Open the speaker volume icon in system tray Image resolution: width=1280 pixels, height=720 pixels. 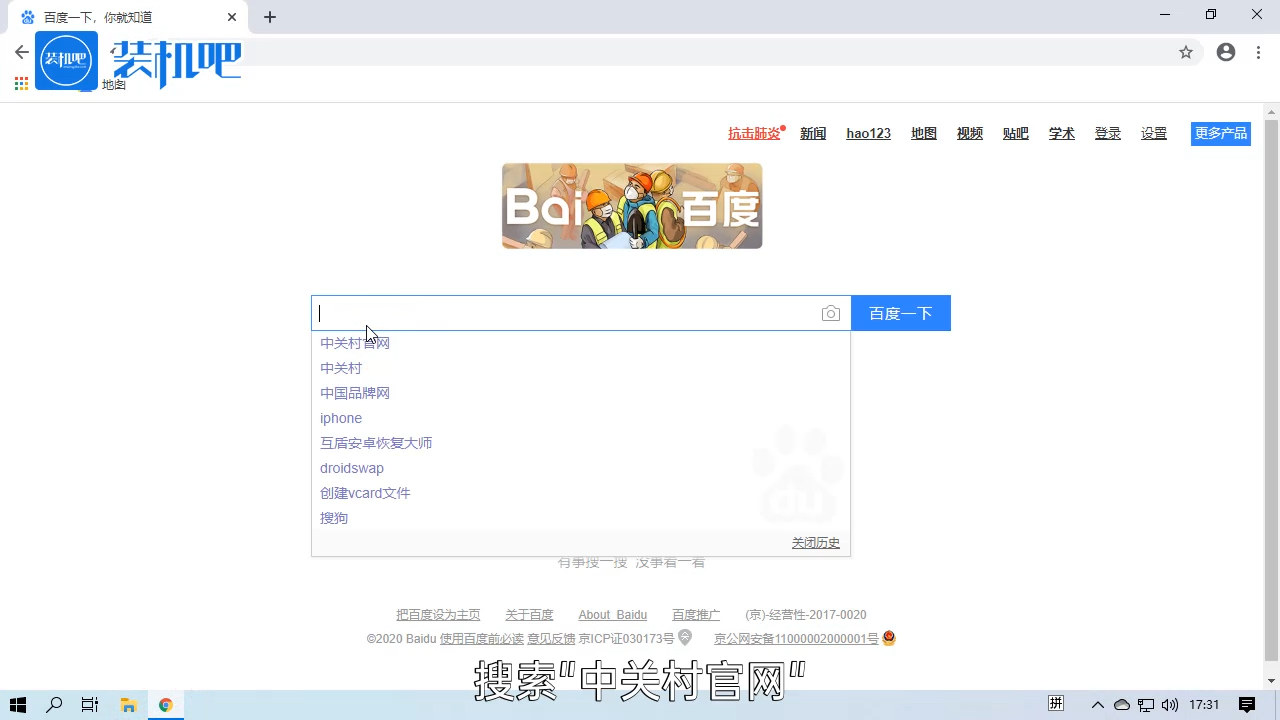pos(1170,705)
